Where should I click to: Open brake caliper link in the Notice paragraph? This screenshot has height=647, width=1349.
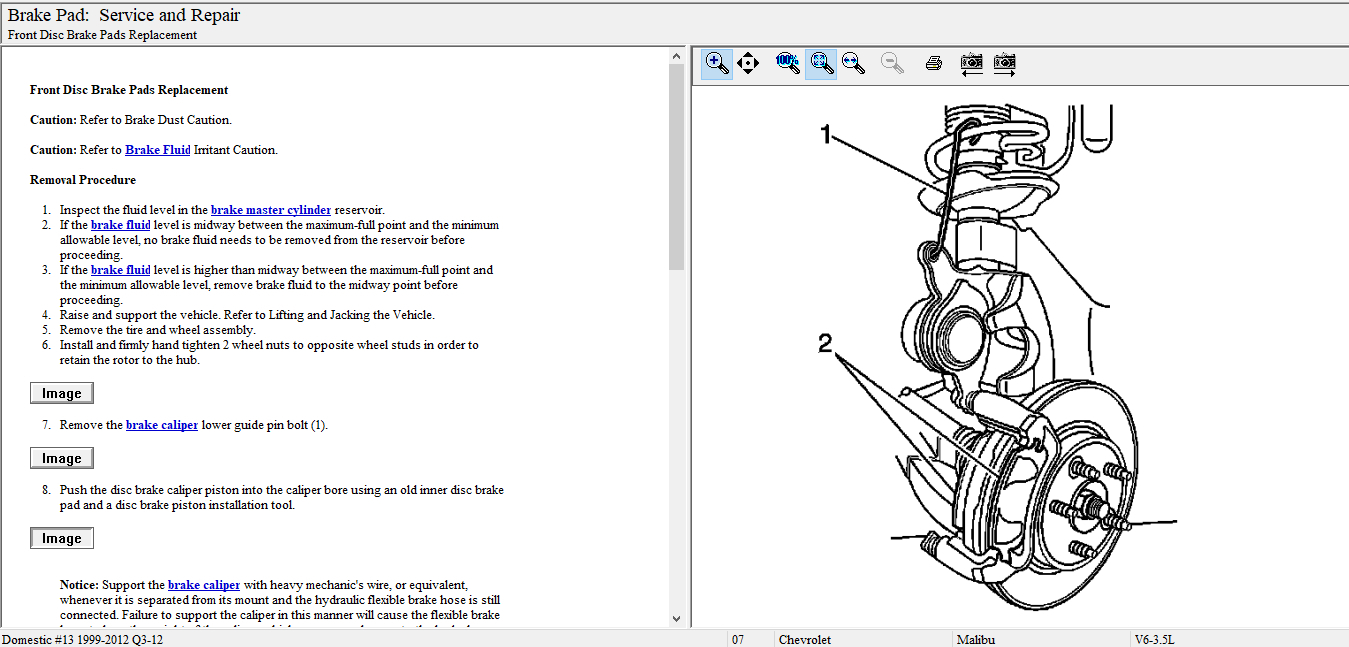click(203, 585)
